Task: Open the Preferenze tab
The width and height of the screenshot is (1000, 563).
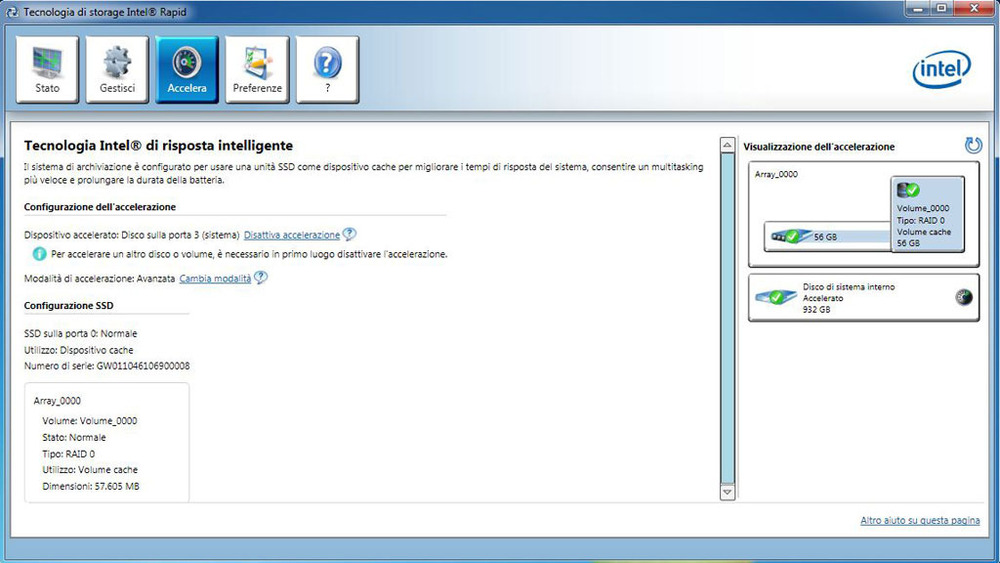Action: click(x=257, y=69)
